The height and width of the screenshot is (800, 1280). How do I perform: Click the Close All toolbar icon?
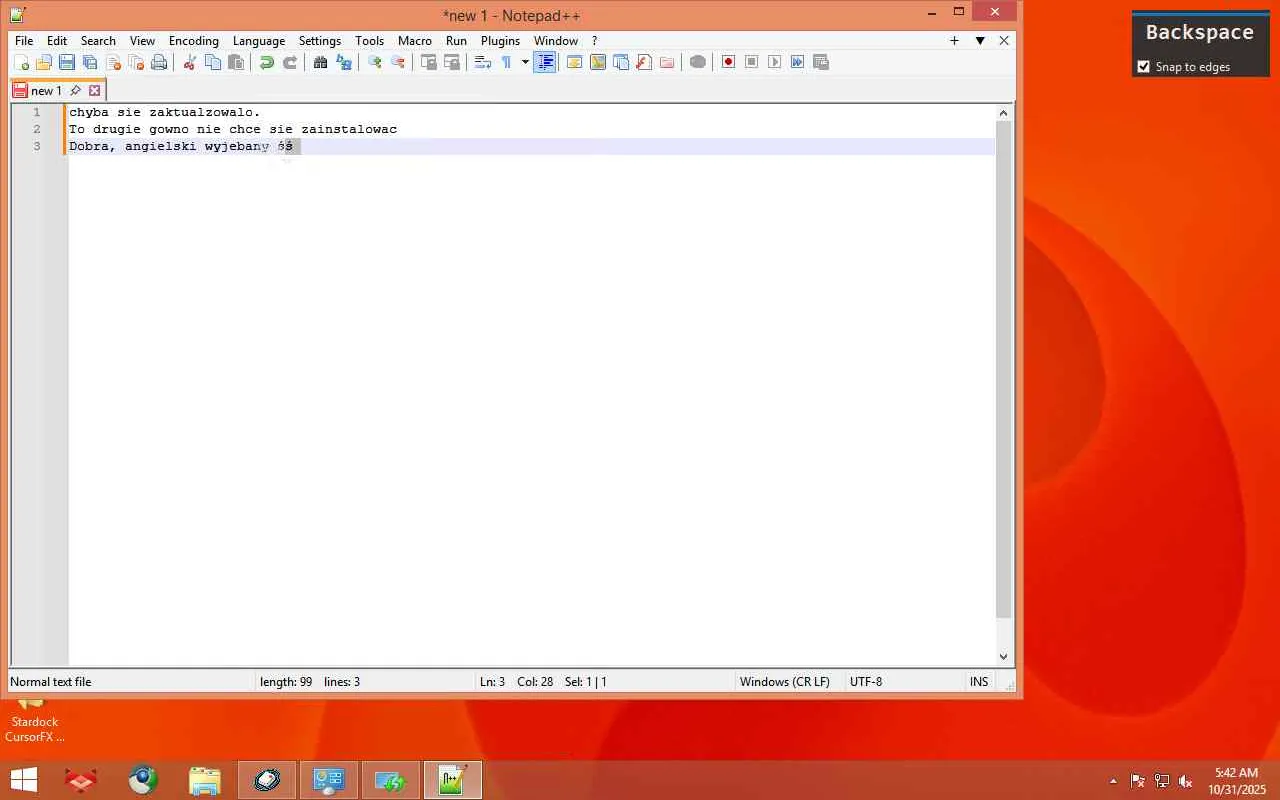click(136, 62)
